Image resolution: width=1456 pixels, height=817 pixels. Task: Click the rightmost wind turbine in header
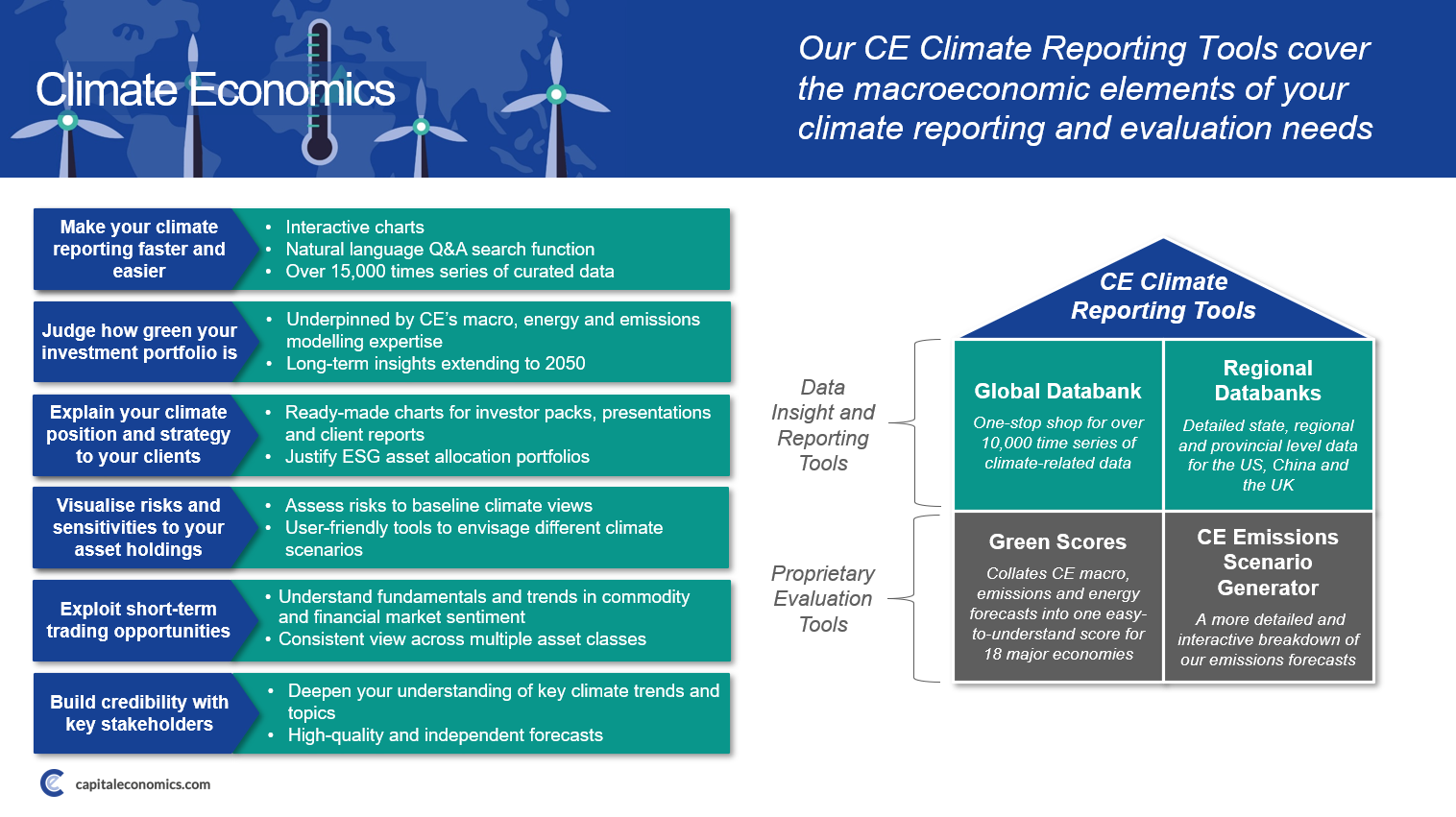coord(556,95)
